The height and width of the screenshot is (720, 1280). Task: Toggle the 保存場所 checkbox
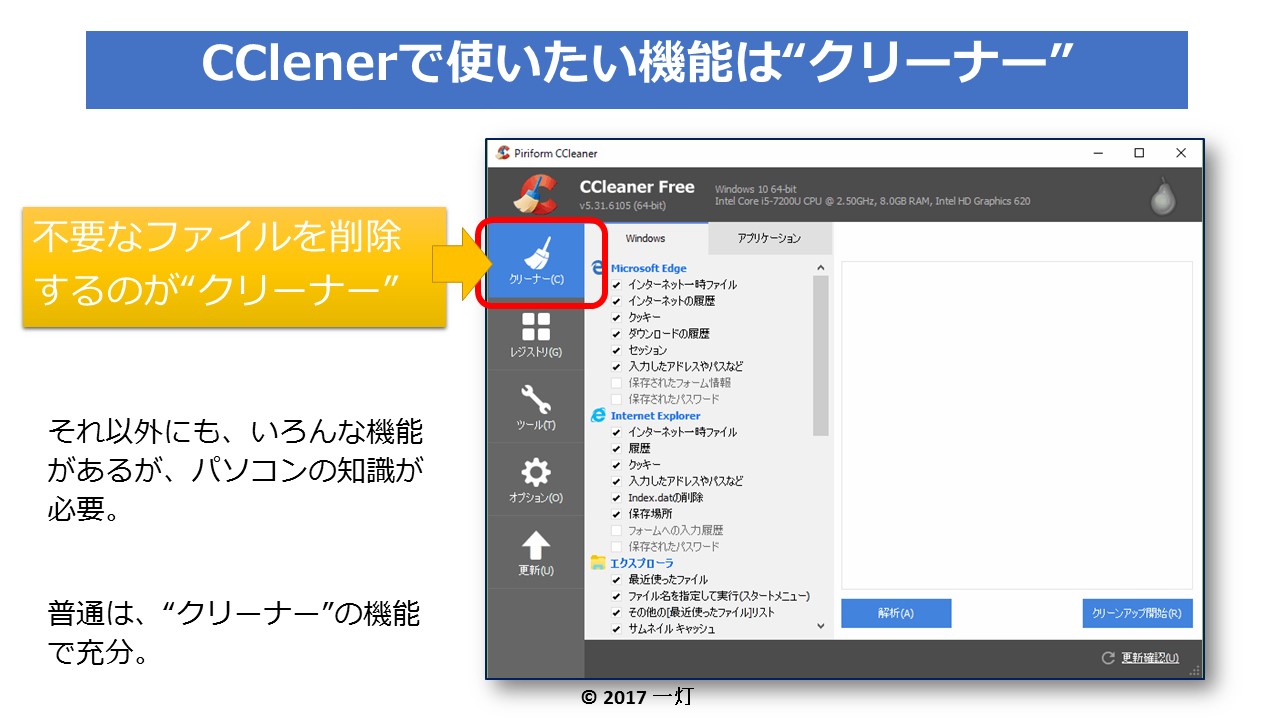616,514
